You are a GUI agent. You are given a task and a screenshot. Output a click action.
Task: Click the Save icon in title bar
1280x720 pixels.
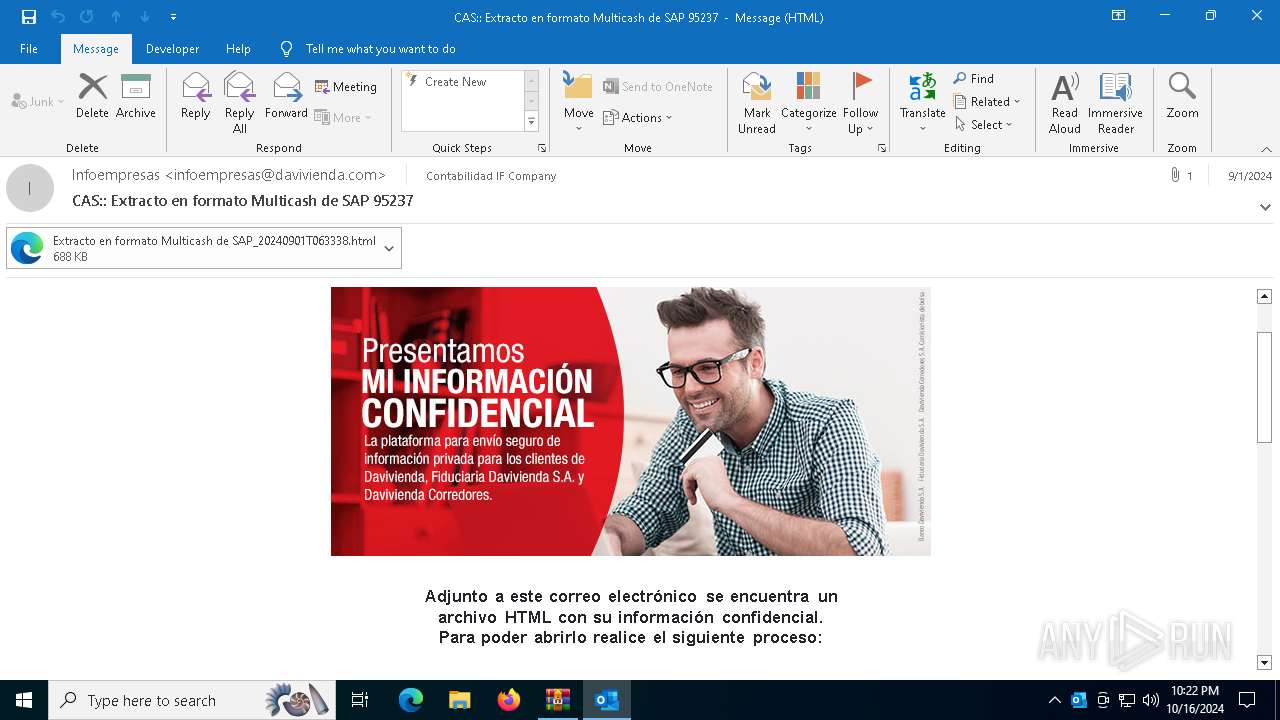[x=29, y=17]
